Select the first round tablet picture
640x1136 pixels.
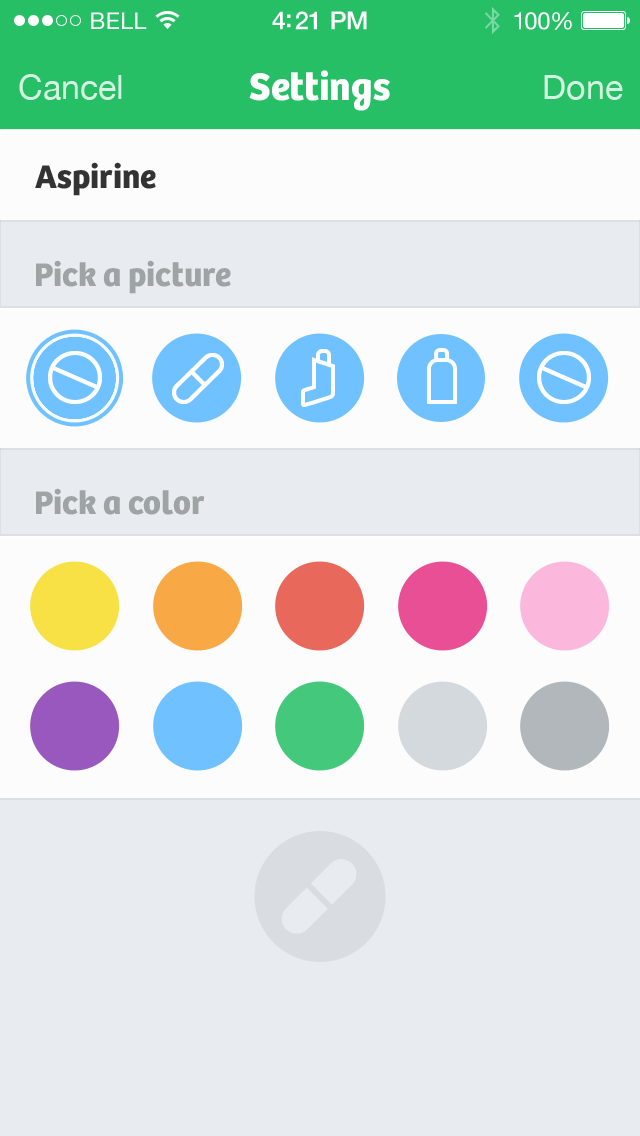pos(75,378)
